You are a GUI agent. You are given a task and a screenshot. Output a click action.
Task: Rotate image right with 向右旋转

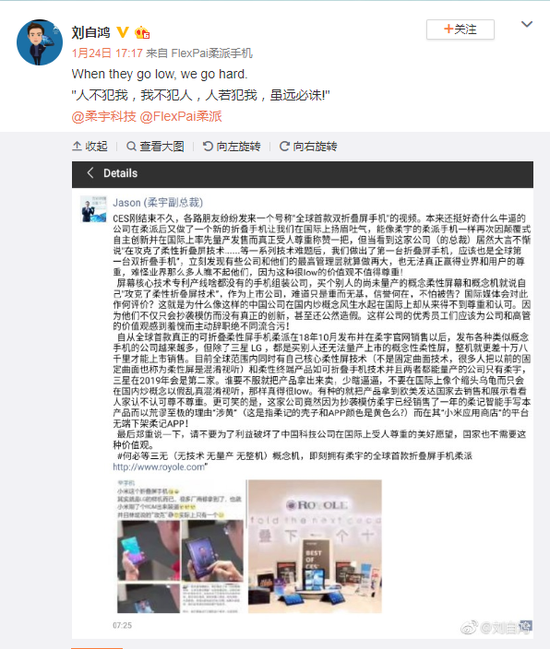point(308,146)
